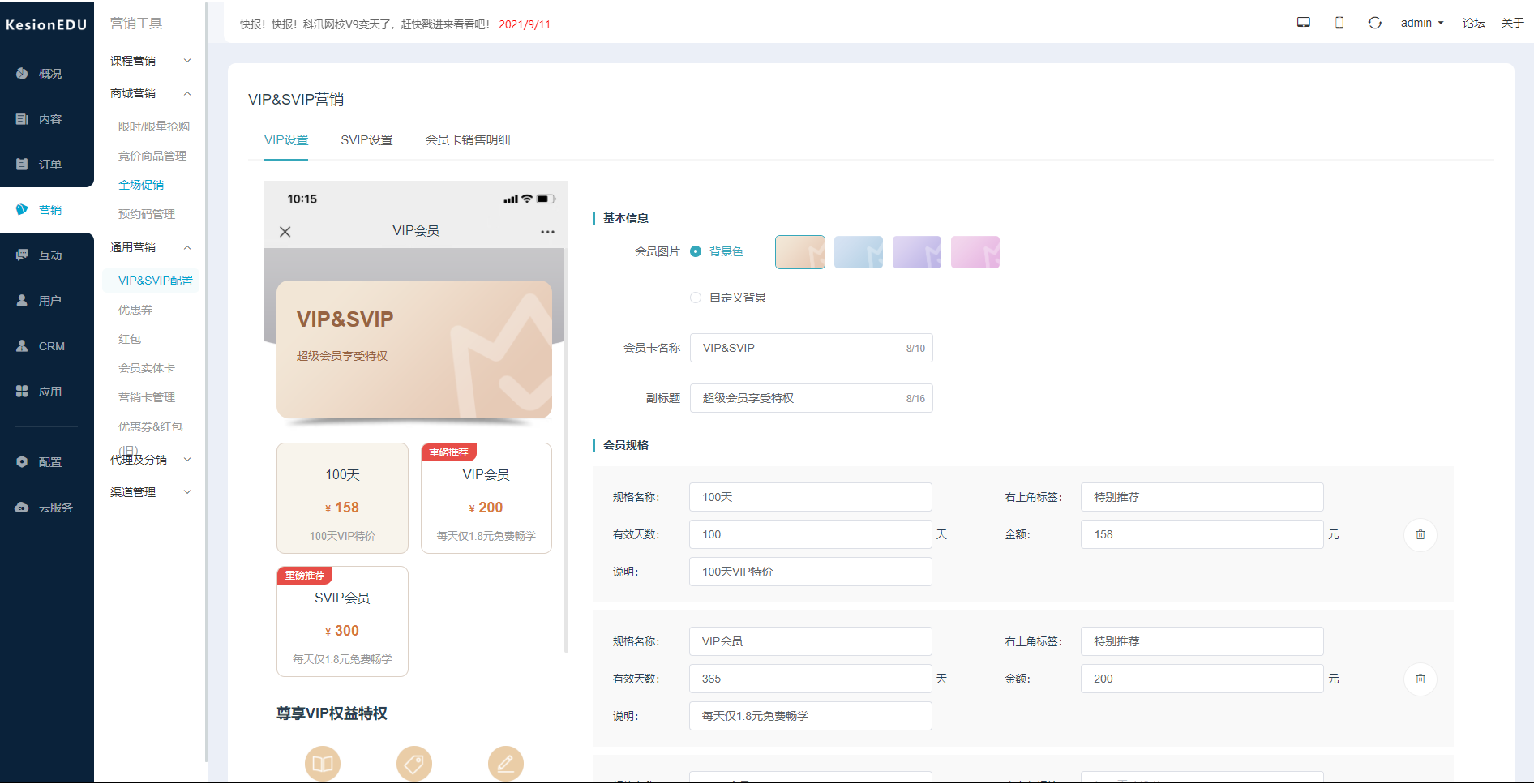The height and width of the screenshot is (784, 1534).
Task: Open the CRM sidebar icon
Action: tap(22, 346)
